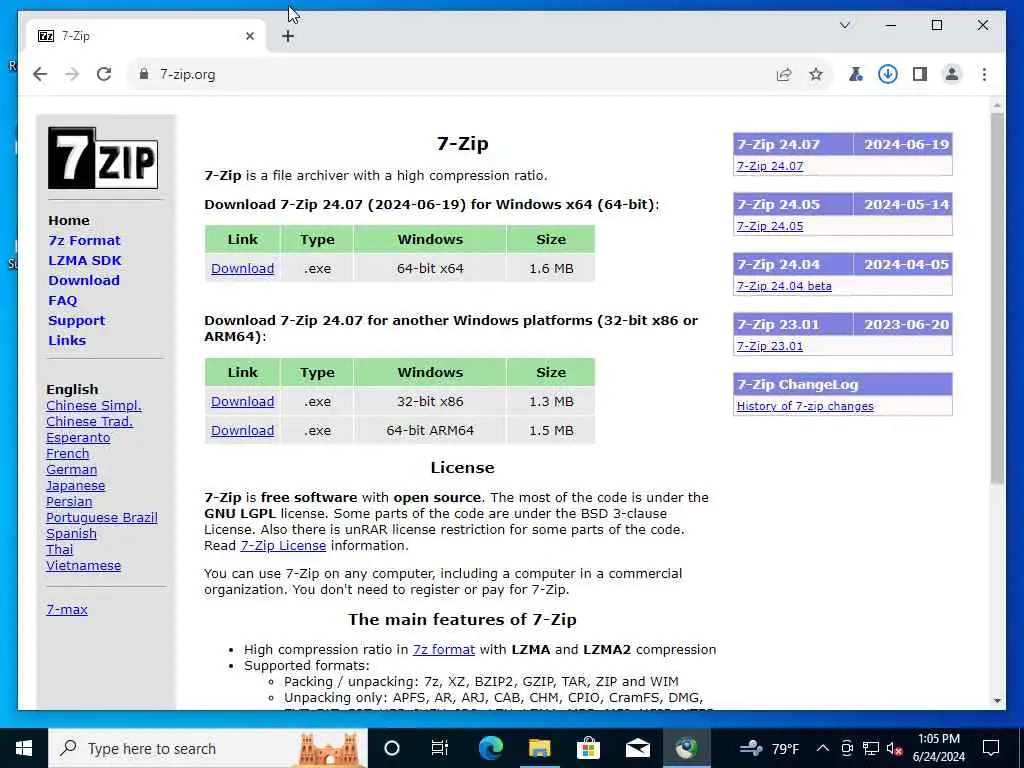Open the 7z Format page
The image size is (1024, 768).
click(84, 240)
